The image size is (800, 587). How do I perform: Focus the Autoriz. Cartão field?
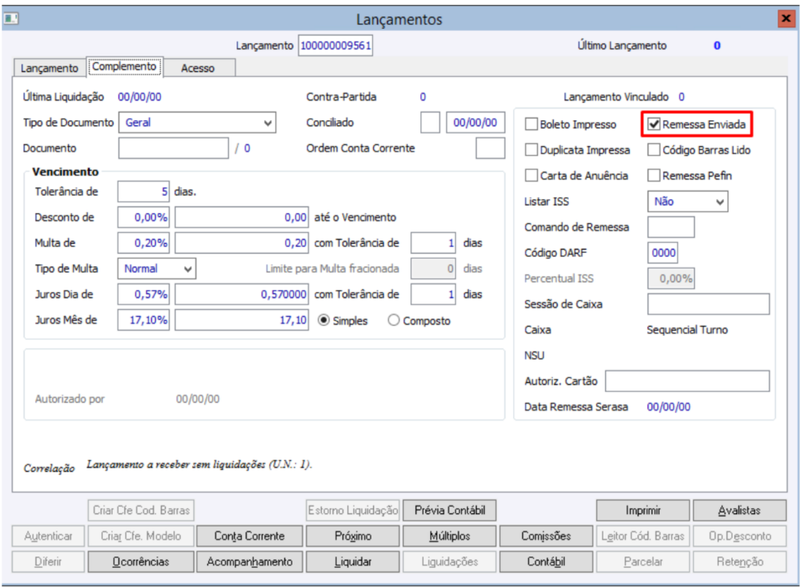[x=687, y=381]
